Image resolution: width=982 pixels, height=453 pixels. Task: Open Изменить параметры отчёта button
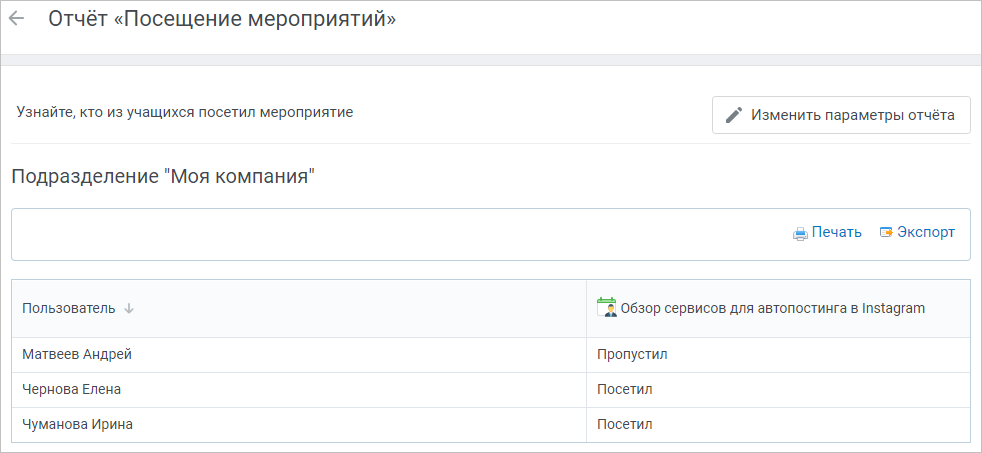pyautogui.click(x=841, y=115)
